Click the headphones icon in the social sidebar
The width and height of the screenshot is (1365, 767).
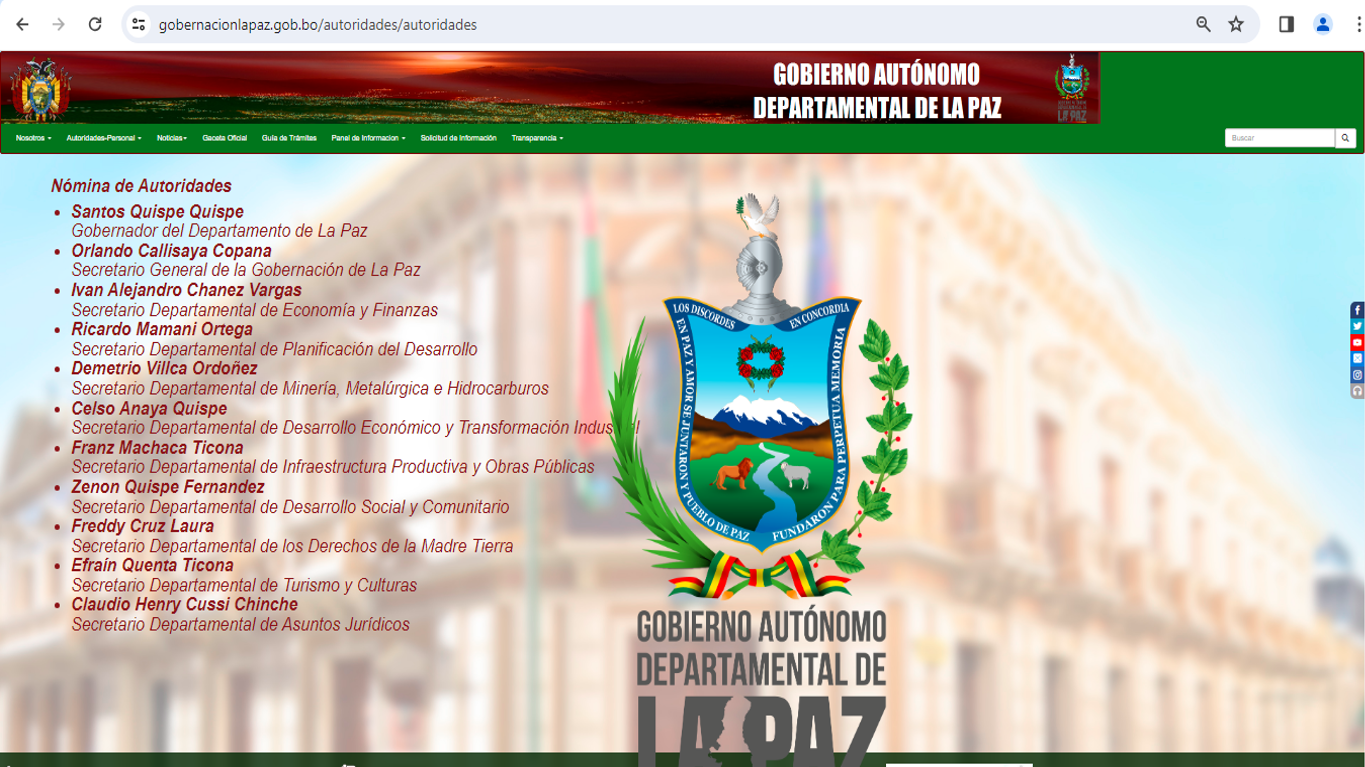(1357, 391)
